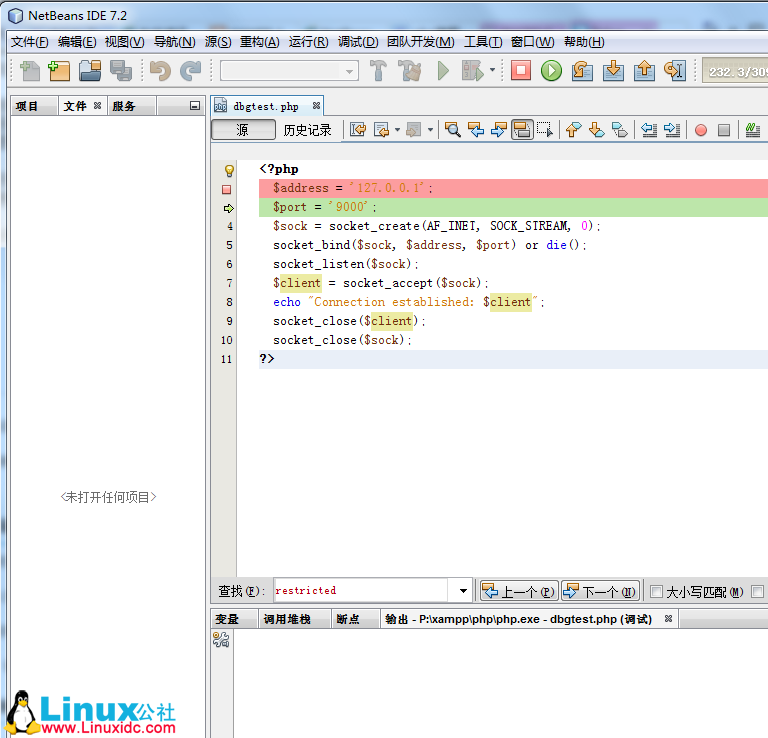Click the Run to Cursor icon
768x738 pixels.
click(675, 71)
